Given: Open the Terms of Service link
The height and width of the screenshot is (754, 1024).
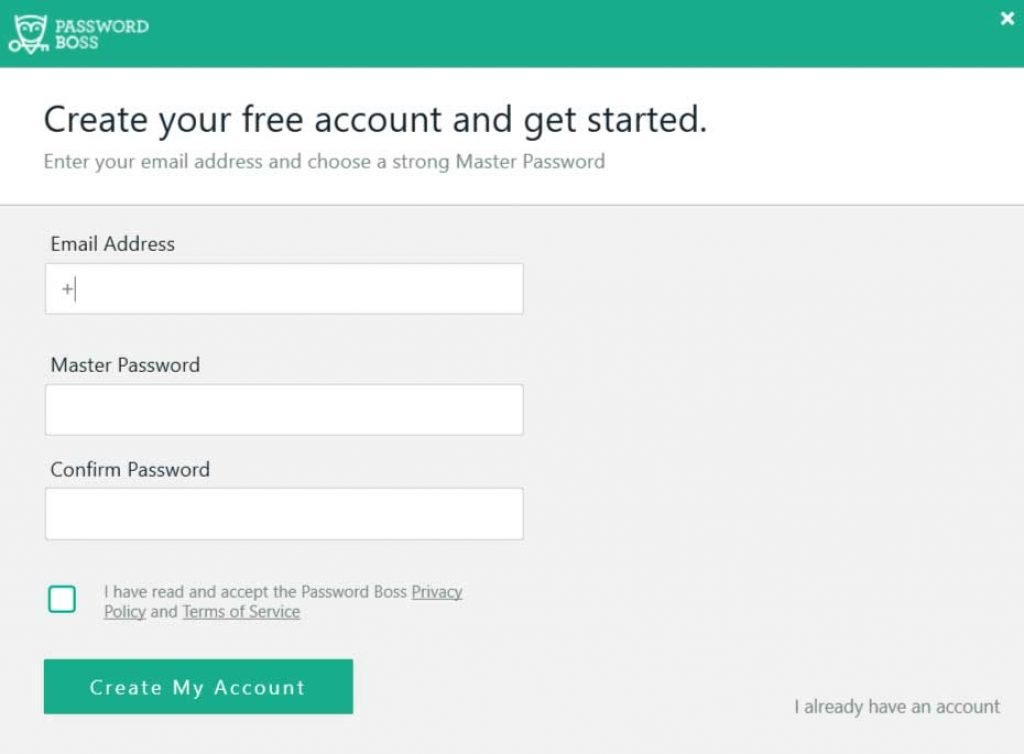Looking at the screenshot, I should pos(240,612).
